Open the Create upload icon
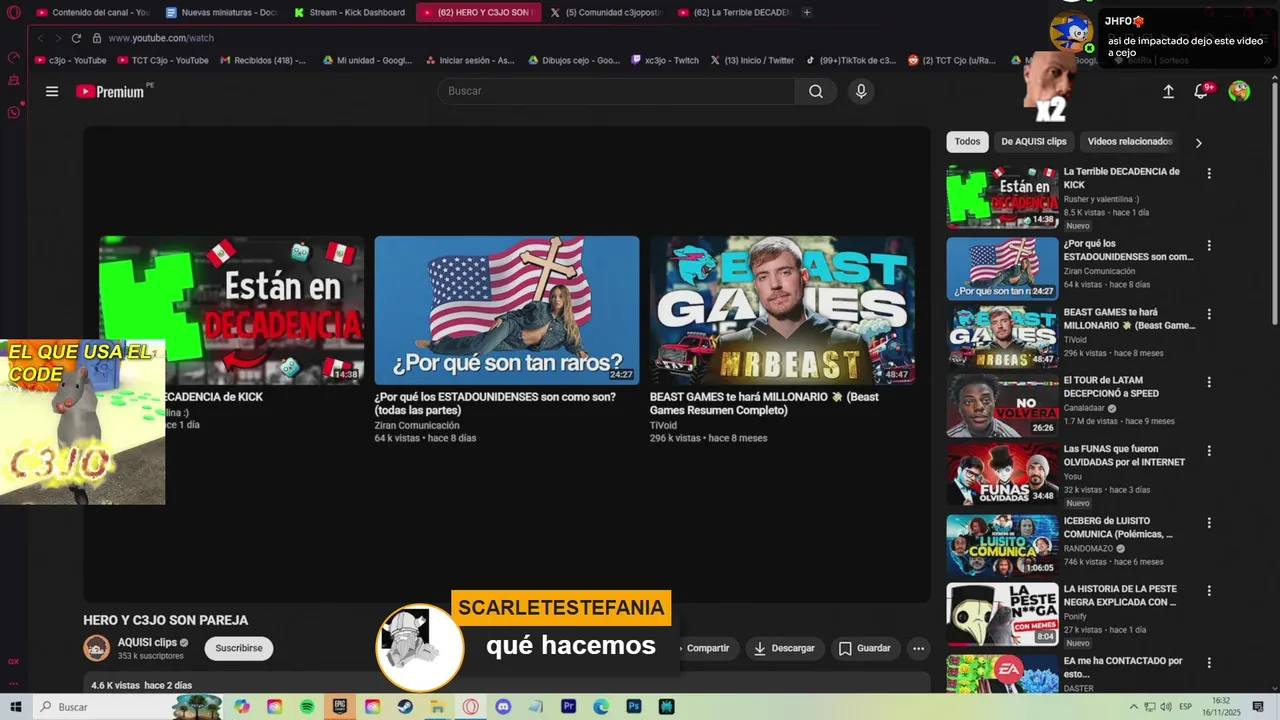1280x720 pixels. 1168,91
